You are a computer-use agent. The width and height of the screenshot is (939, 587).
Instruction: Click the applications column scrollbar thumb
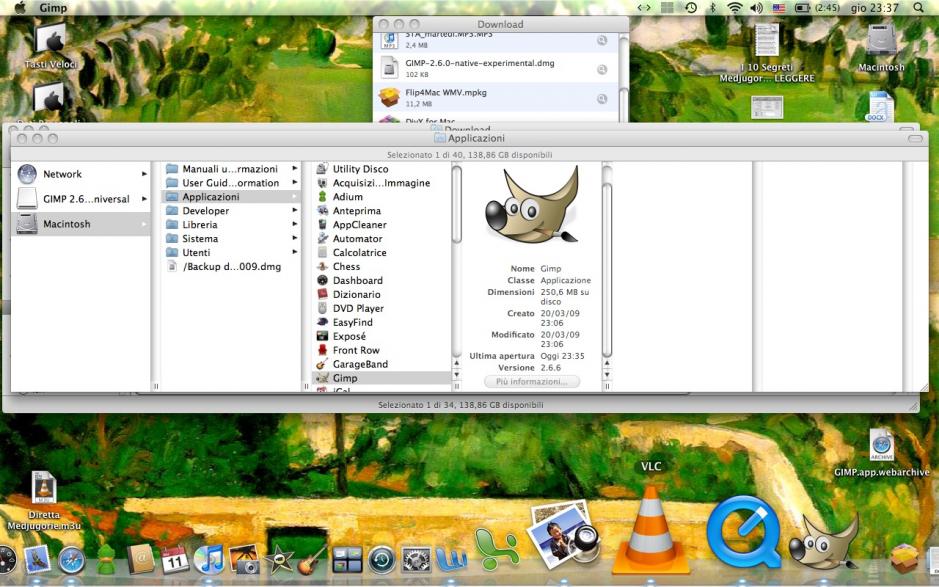coord(457,205)
